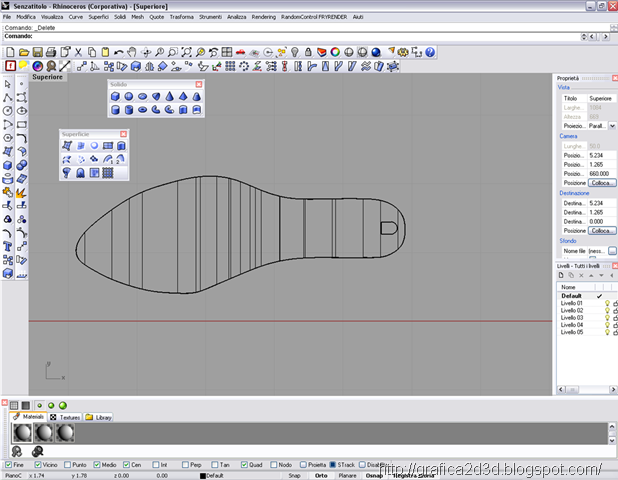Switch to the Textures tab
This screenshot has height=480, width=618.
click(x=65, y=417)
